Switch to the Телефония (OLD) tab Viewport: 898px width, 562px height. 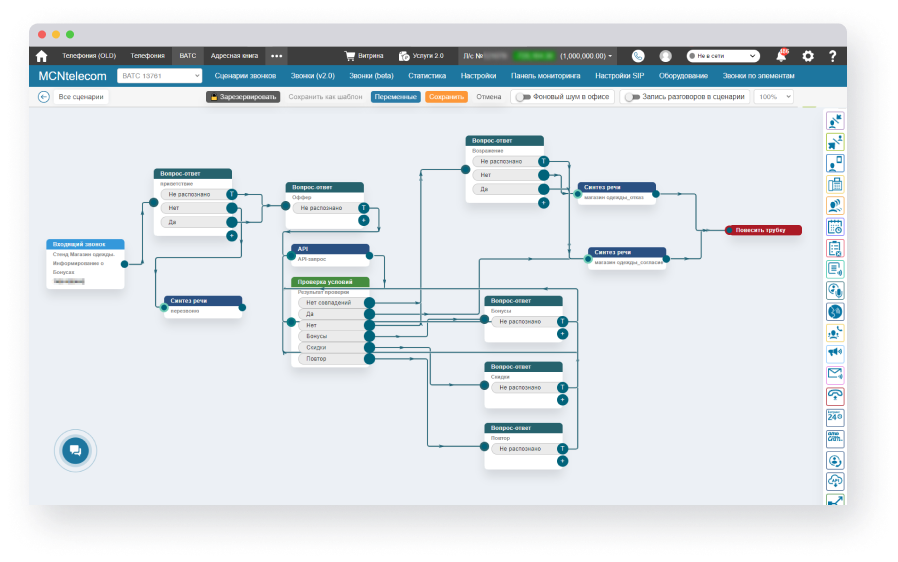[89, 56]
